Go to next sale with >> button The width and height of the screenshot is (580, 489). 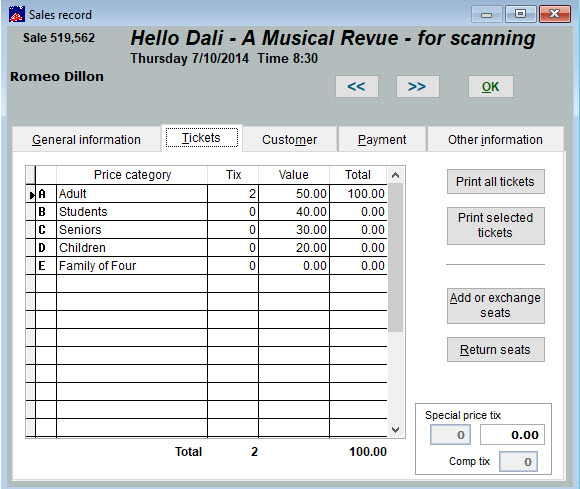click(417, 87)
